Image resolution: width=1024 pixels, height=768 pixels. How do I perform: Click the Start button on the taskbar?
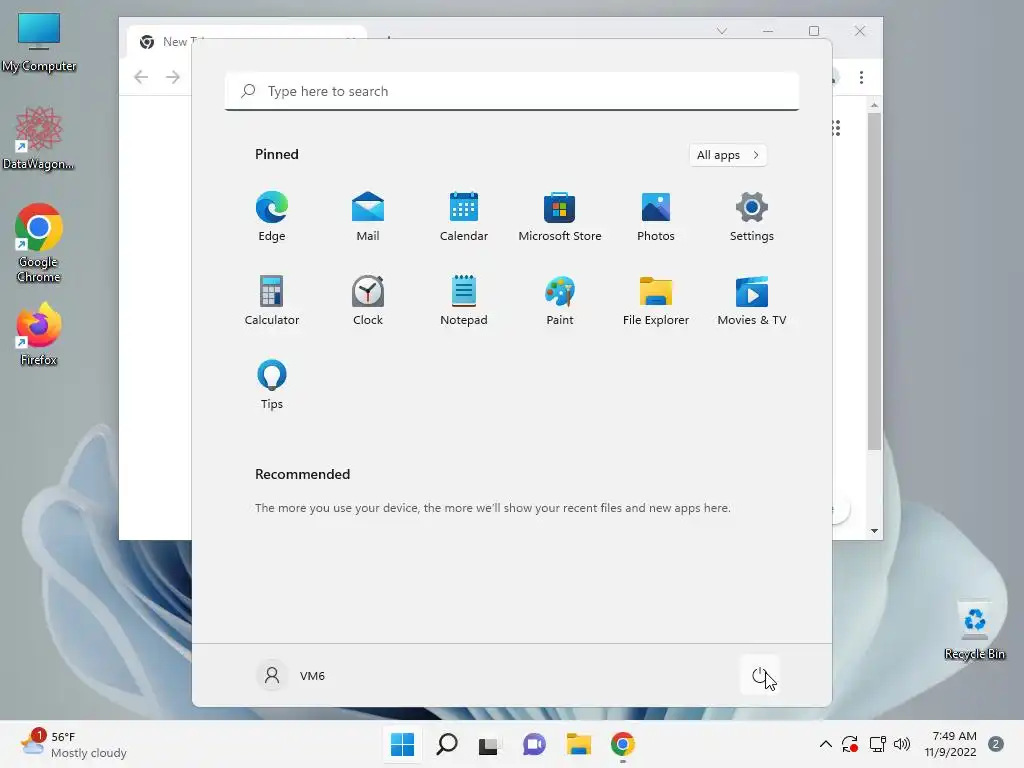pos(402,744)
